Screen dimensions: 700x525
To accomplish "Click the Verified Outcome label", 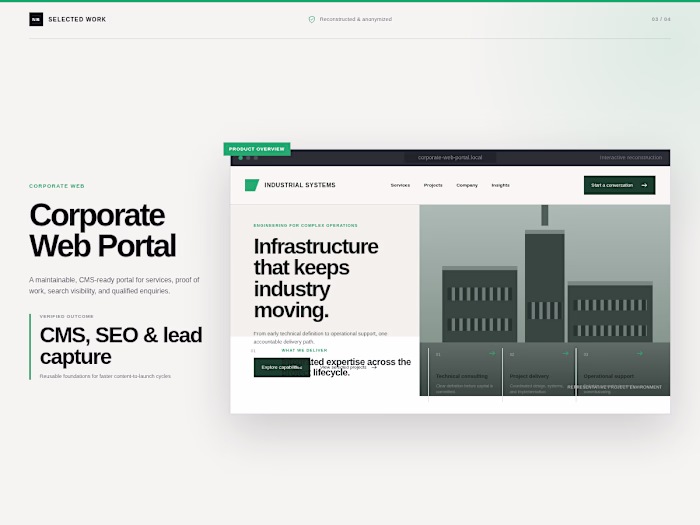I will point(67,316).
